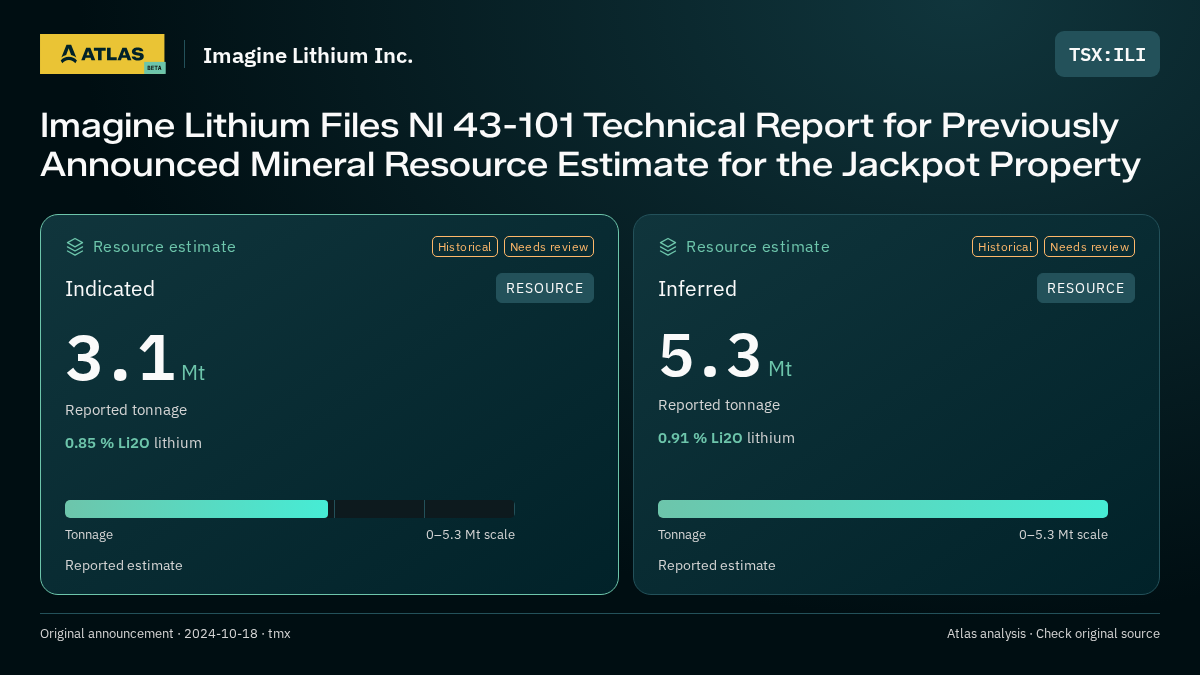Click the RESOURCE badge on the Indicated card
Screen dimensions: 1200x675
pos(545,288)
